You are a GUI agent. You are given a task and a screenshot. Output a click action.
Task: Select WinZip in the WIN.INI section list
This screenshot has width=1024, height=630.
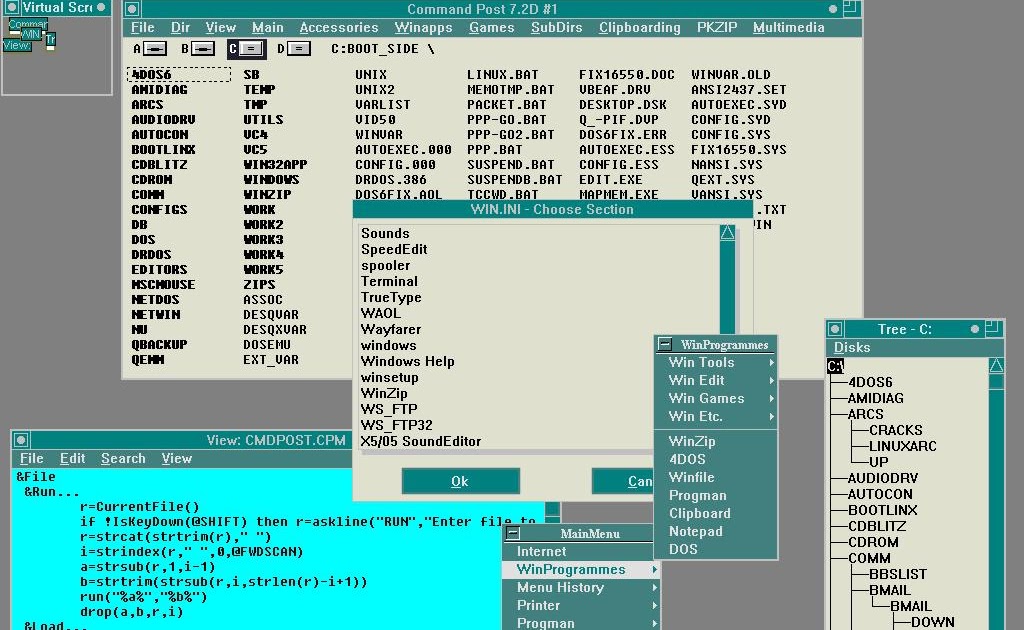click(387, 393)
